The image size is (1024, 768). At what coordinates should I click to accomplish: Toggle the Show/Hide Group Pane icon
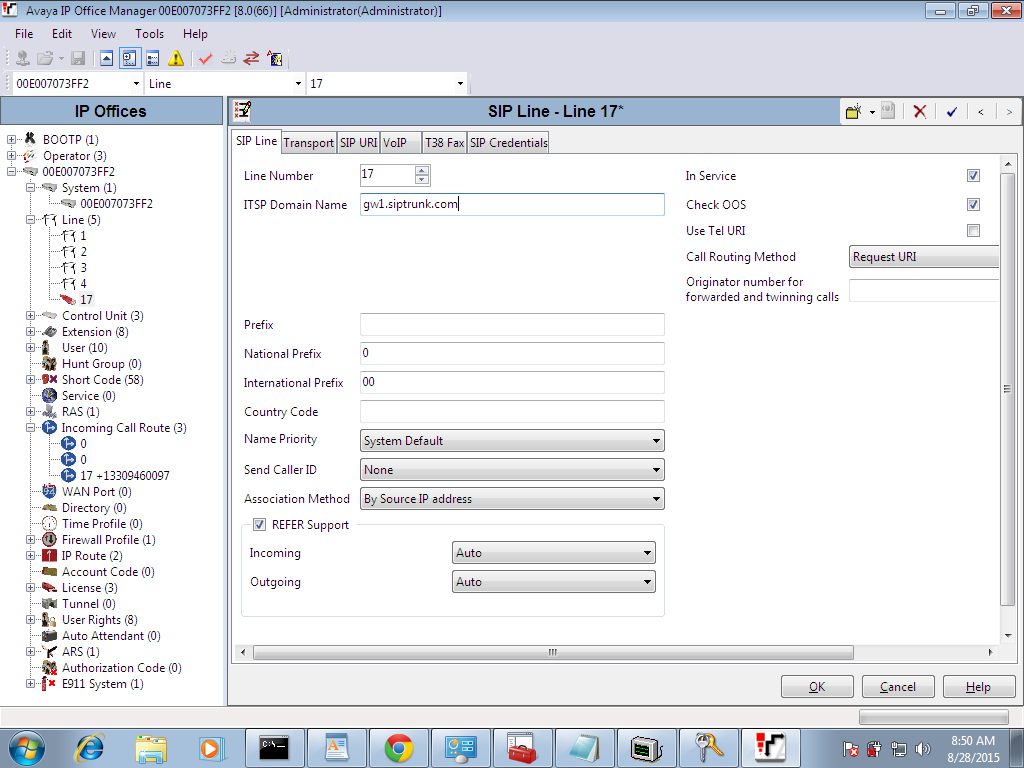pos(152,59)
